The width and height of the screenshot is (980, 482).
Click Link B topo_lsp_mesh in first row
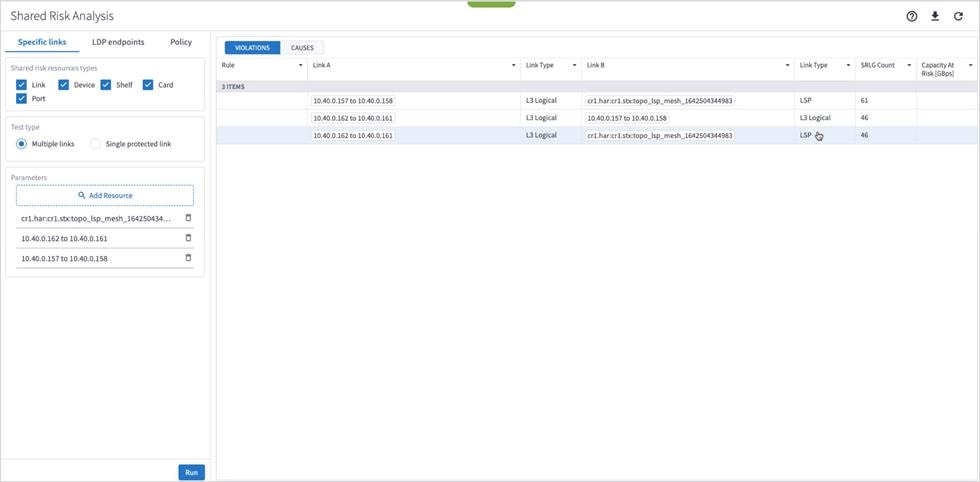coord(660,100)
